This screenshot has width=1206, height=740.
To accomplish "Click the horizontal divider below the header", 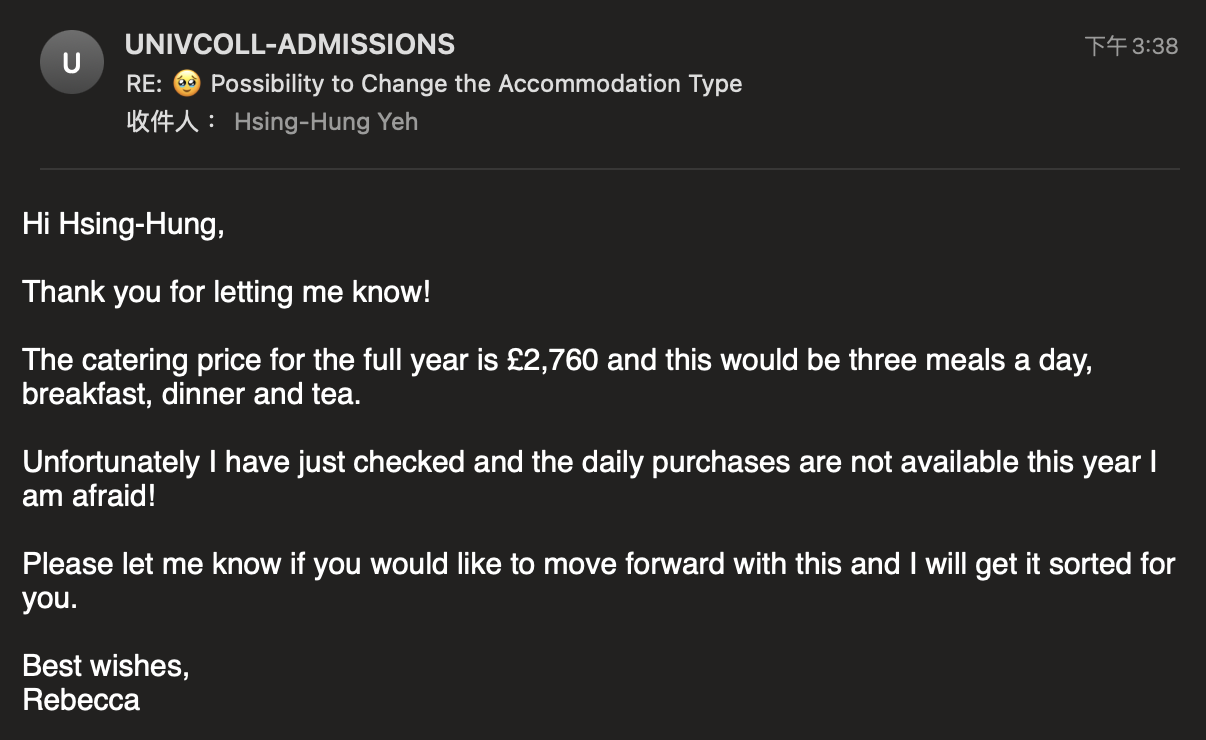I will [609, 169].
